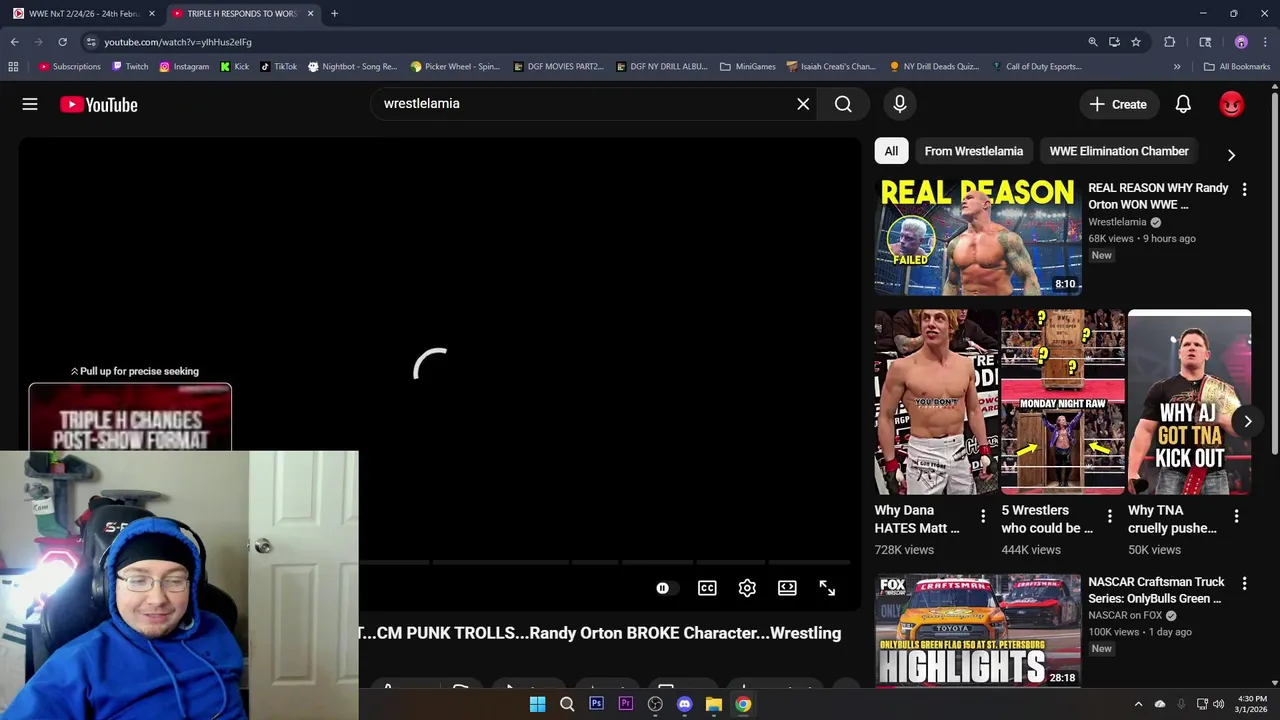This screenshot has height=720, width=1280.
Task: Open options for Why Dana HATES short
Action: click(x=983, y=516)
